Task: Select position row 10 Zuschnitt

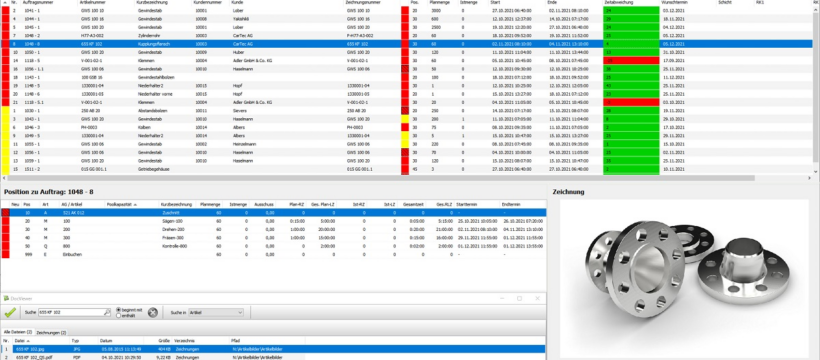Action: [x=273, y=213]
